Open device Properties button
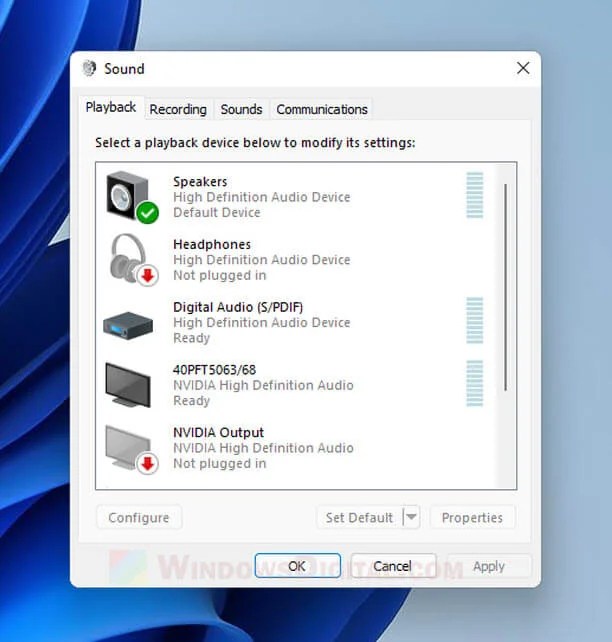 click(472, 518)
